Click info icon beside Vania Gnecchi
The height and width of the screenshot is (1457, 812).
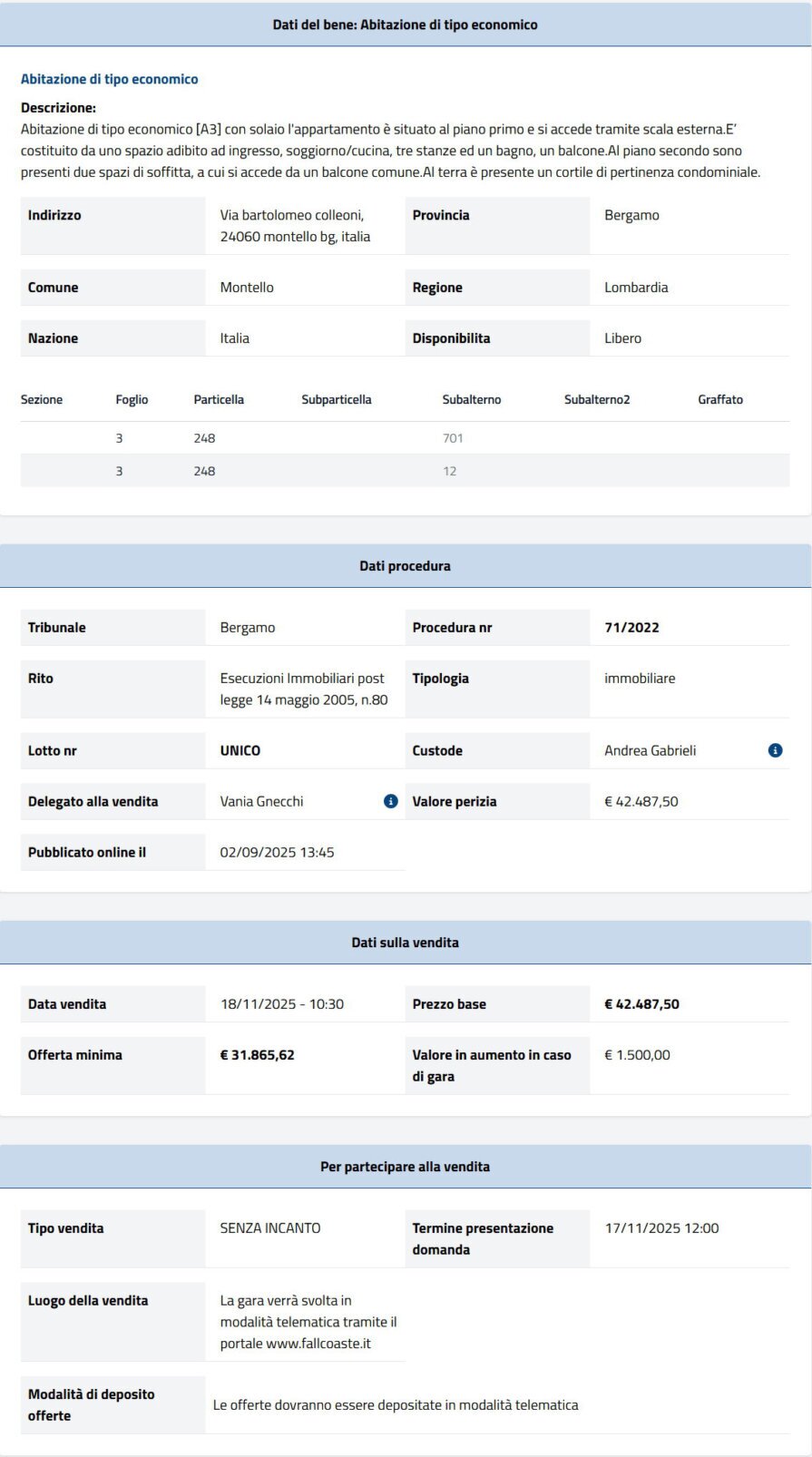click(390, 801)
